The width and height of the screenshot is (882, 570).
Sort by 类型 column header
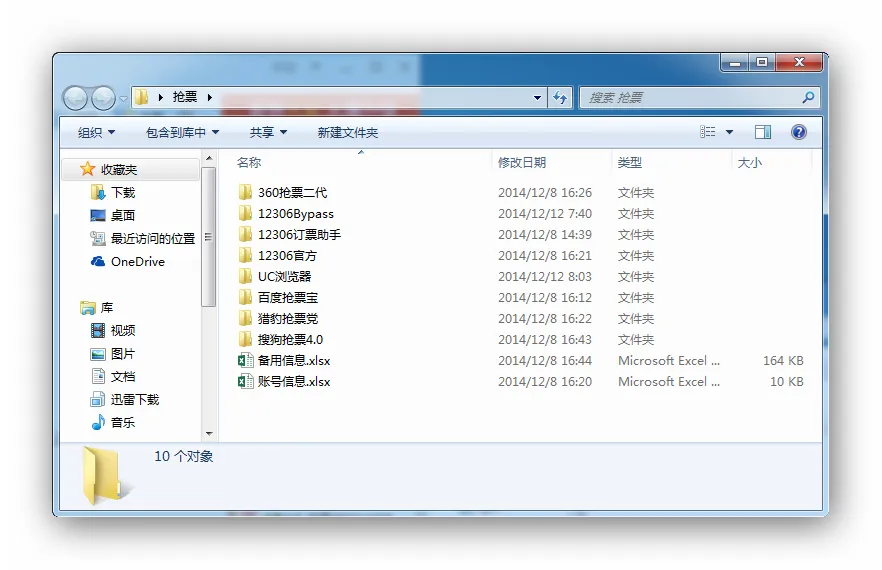click(x=629, y=163)
